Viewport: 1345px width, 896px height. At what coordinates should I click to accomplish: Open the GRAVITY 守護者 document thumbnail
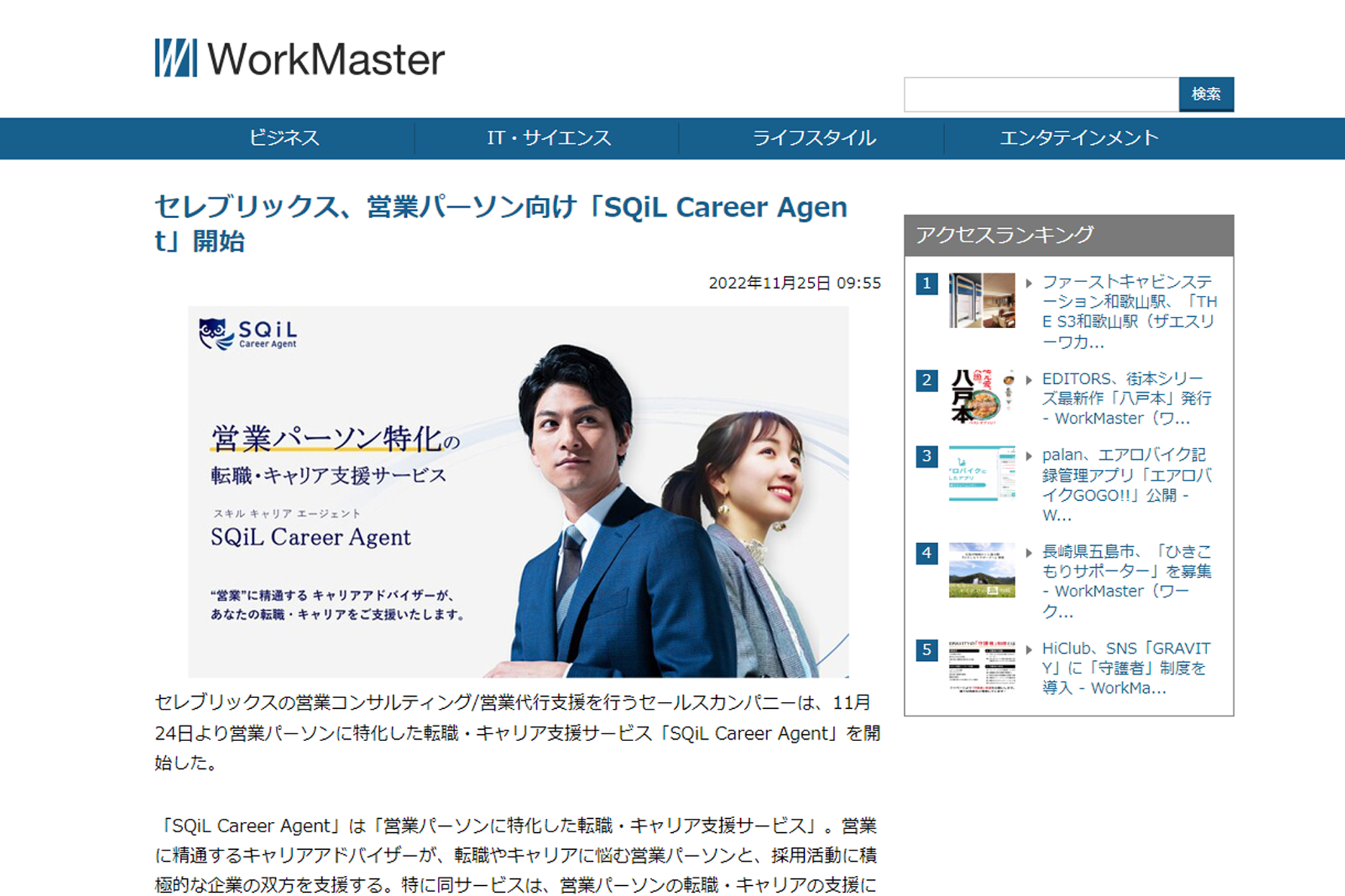pyautogui.click(x=982, y=666)
